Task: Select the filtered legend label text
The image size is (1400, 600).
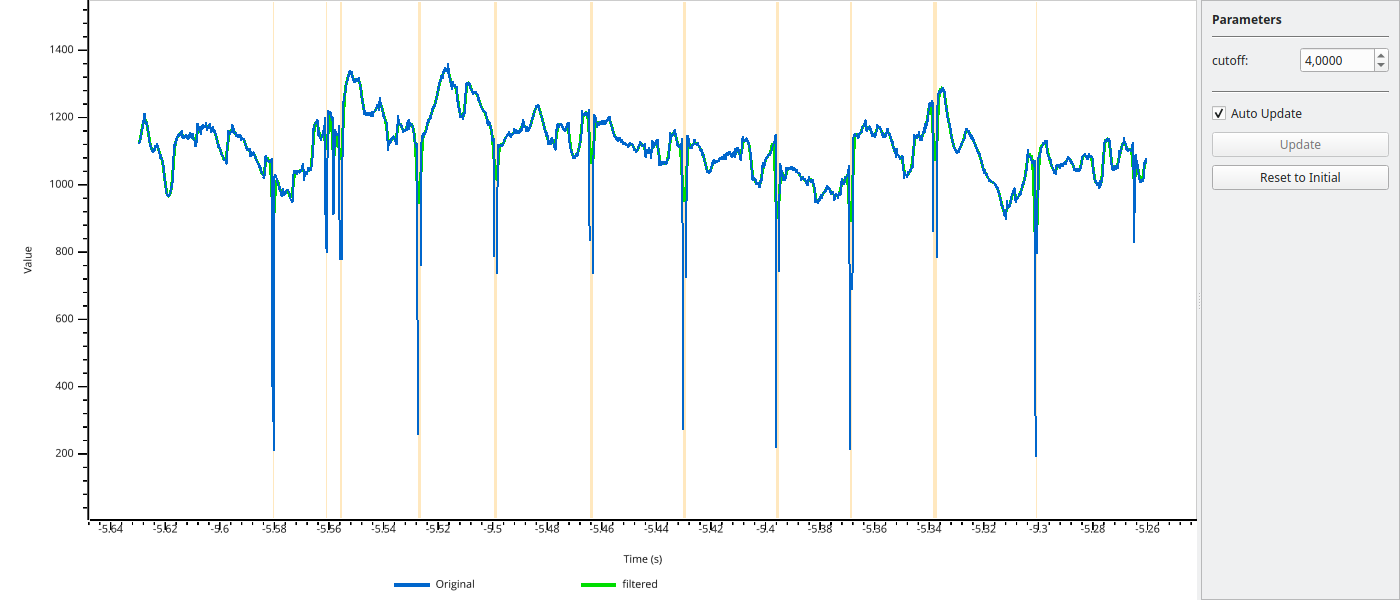Action: click(640, 585)
